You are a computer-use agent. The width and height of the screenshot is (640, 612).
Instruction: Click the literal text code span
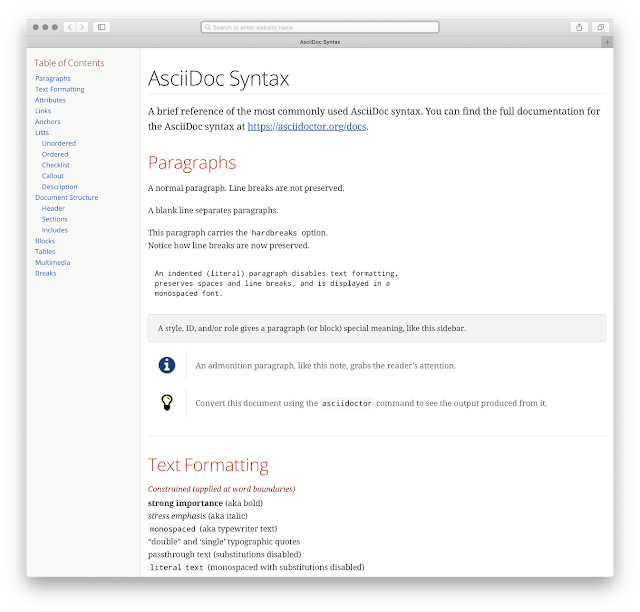pos(176,567)
